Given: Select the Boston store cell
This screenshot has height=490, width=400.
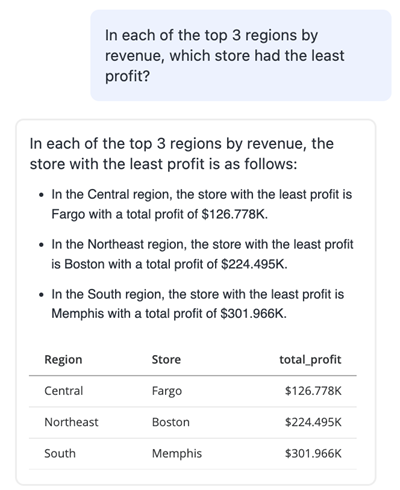Looking at the screenshot, I should [171, 422].
